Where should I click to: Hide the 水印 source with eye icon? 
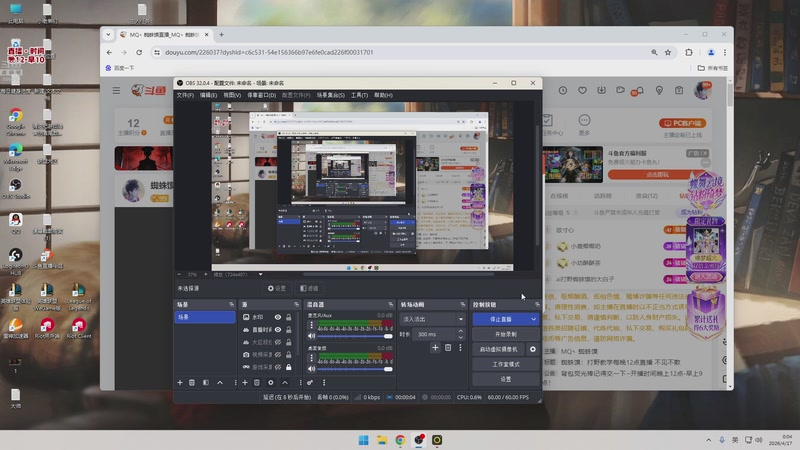point(278,317)
